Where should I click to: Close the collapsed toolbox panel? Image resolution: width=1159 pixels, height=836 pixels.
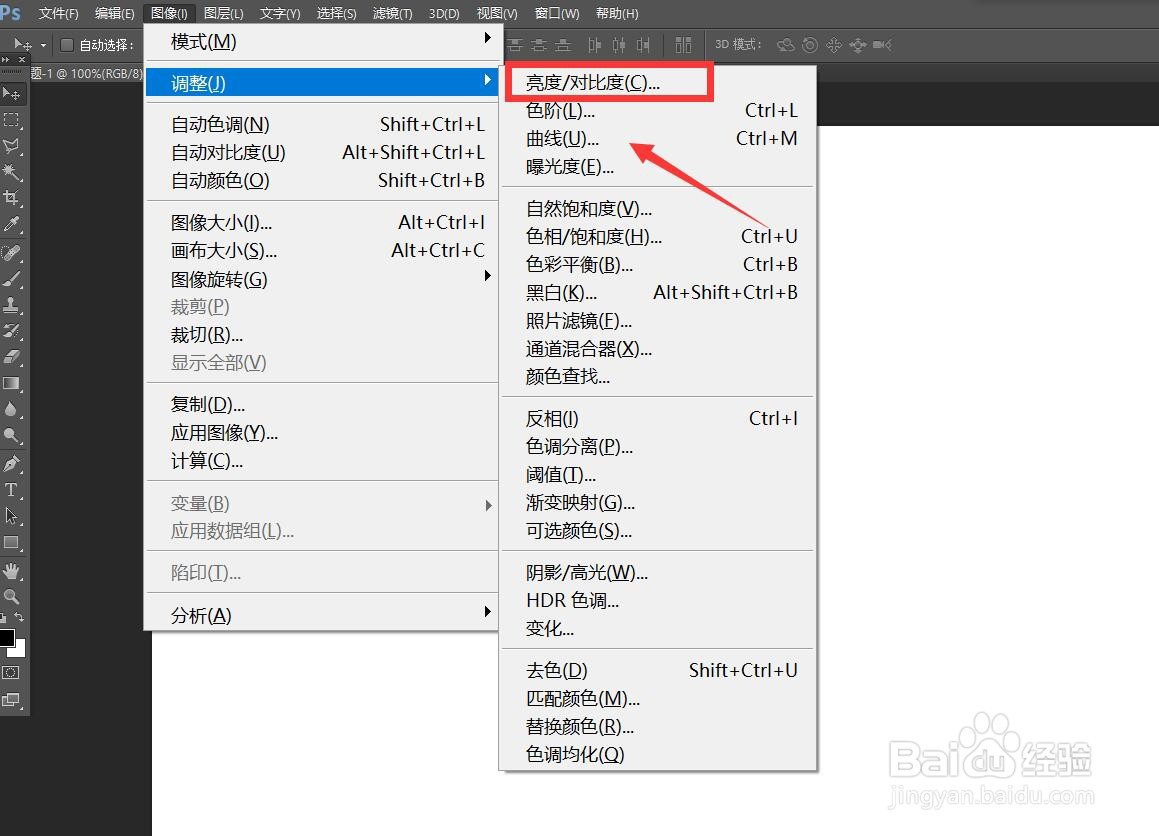(x=21, y=59)
